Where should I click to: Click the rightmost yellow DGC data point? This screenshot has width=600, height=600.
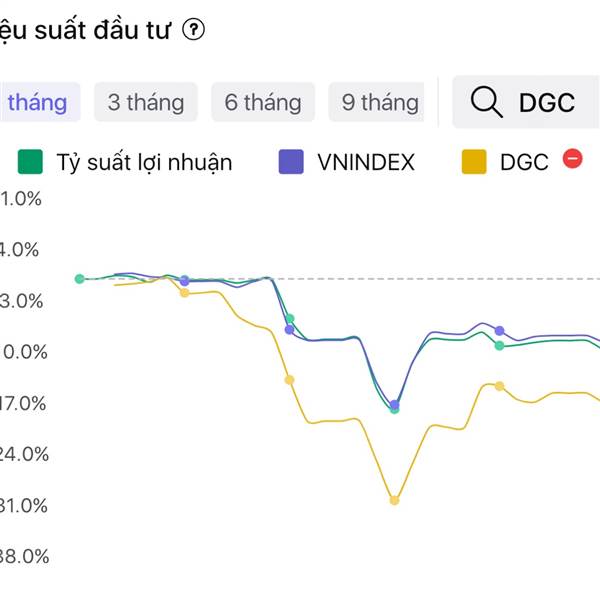point(499,386)
